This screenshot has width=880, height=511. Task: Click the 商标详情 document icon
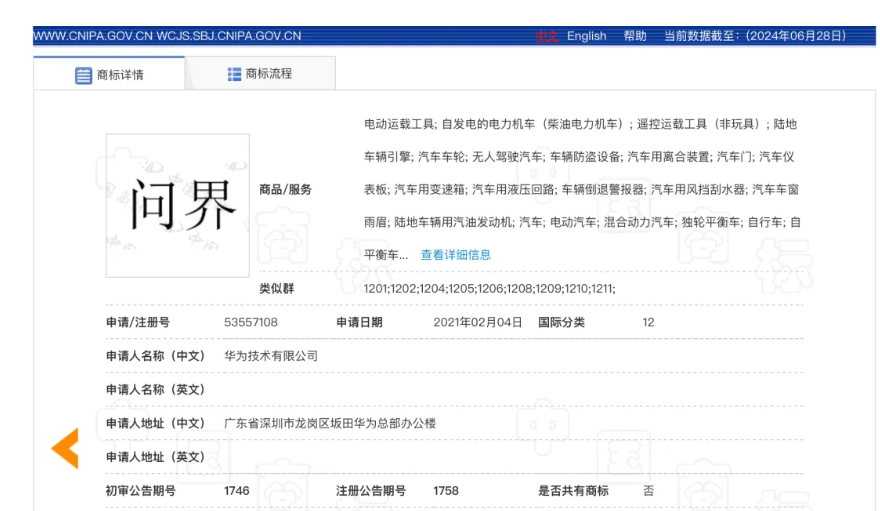click(83, 75)
